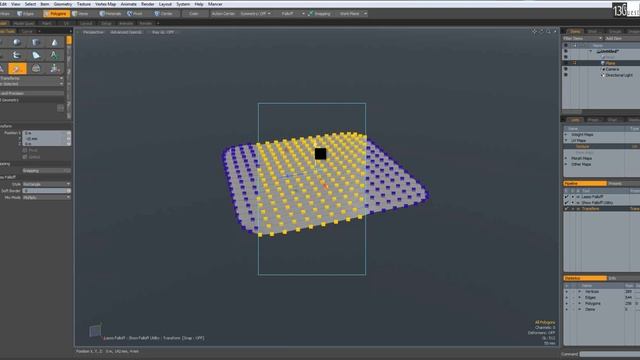Click the second viewport control icon at top right
The width and height of the screenshot is (640, 360).
541,31
